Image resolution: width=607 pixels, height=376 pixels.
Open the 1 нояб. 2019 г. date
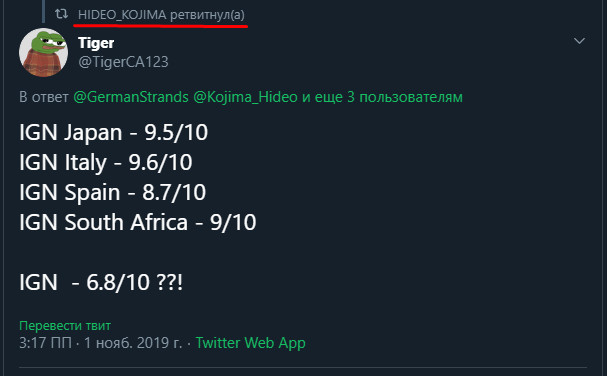tap(133, 343)
